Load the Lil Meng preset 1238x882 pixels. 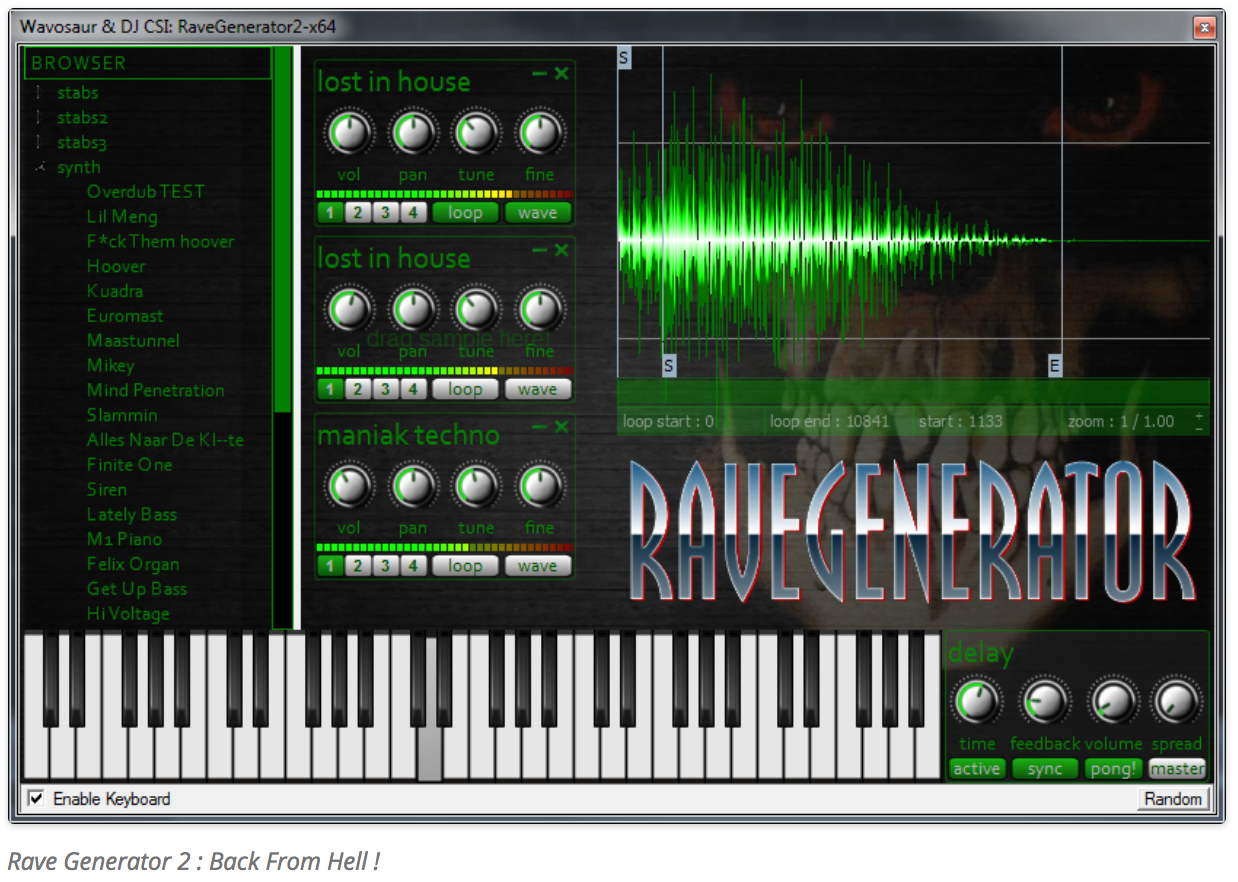pyautogui.click(x=122, y=217)
